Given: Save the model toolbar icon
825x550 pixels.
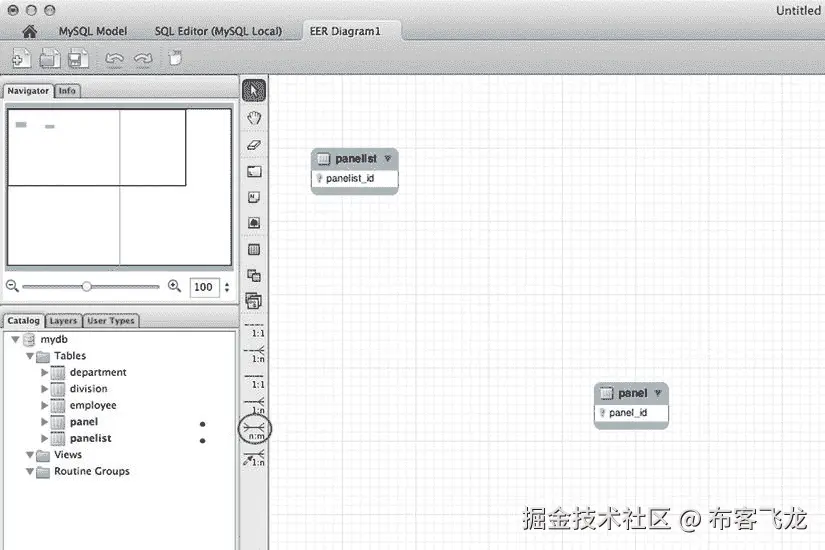Looking at the screenshot, I should click(x=78, y=58).
